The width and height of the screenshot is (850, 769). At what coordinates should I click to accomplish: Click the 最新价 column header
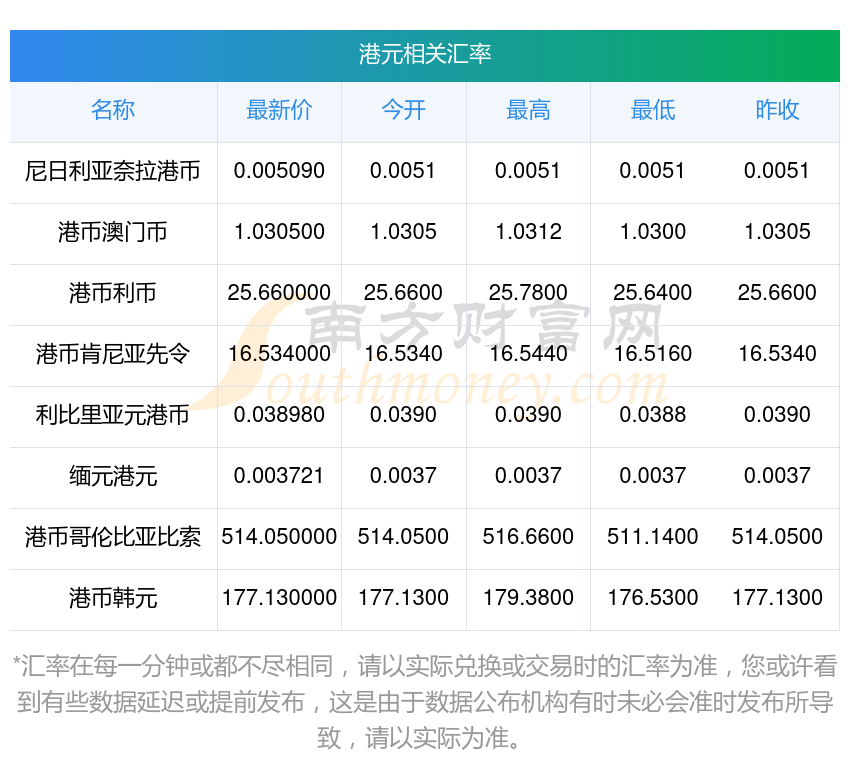279,110
